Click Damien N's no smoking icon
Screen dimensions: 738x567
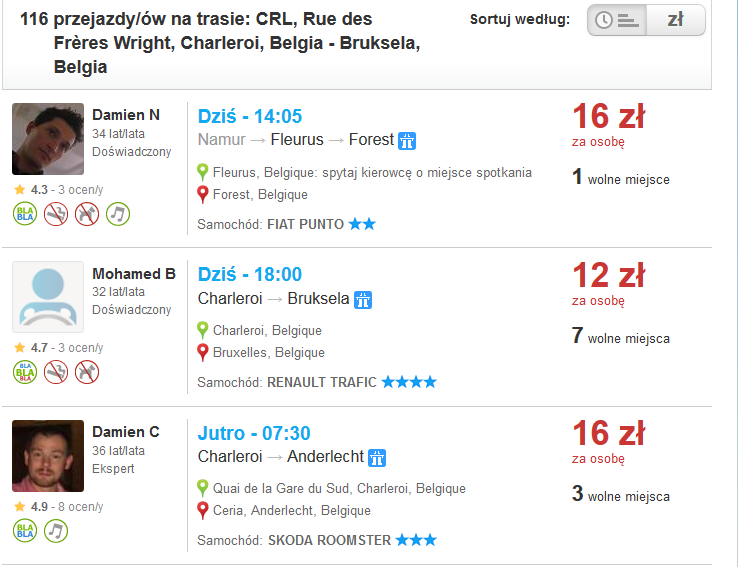(56, 214)
